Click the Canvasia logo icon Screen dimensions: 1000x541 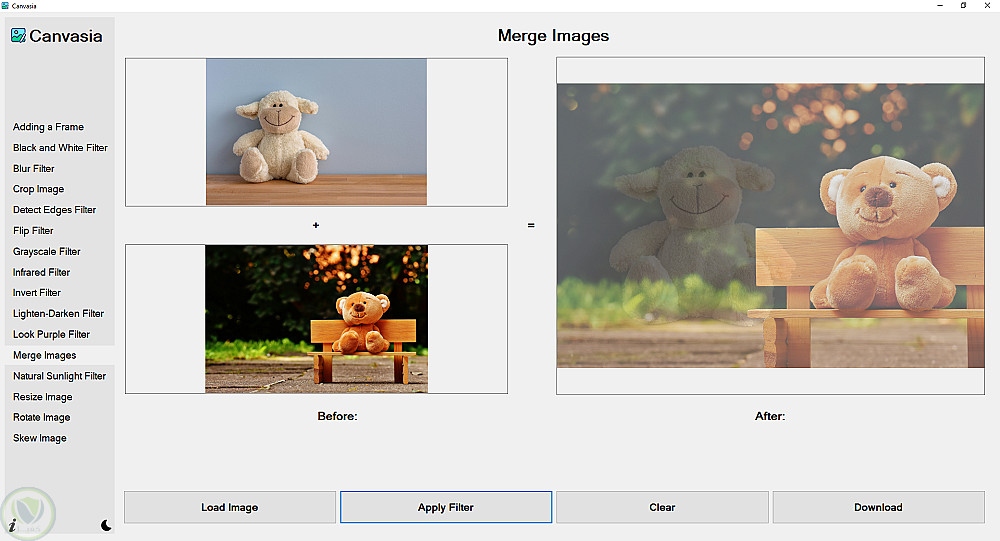pyautogui.click(x=18, y=36)
